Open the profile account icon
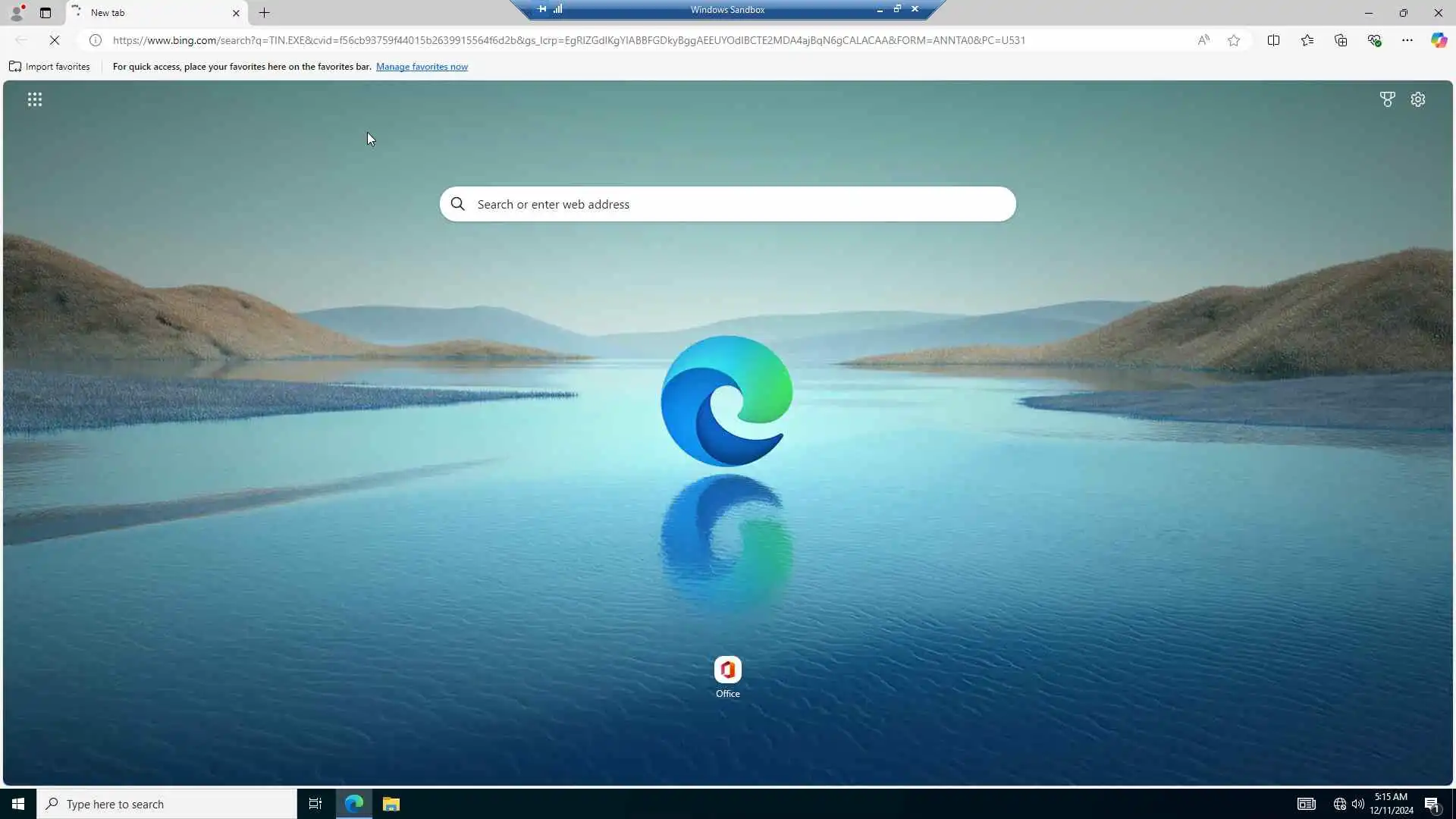 (x=17, y=13)
